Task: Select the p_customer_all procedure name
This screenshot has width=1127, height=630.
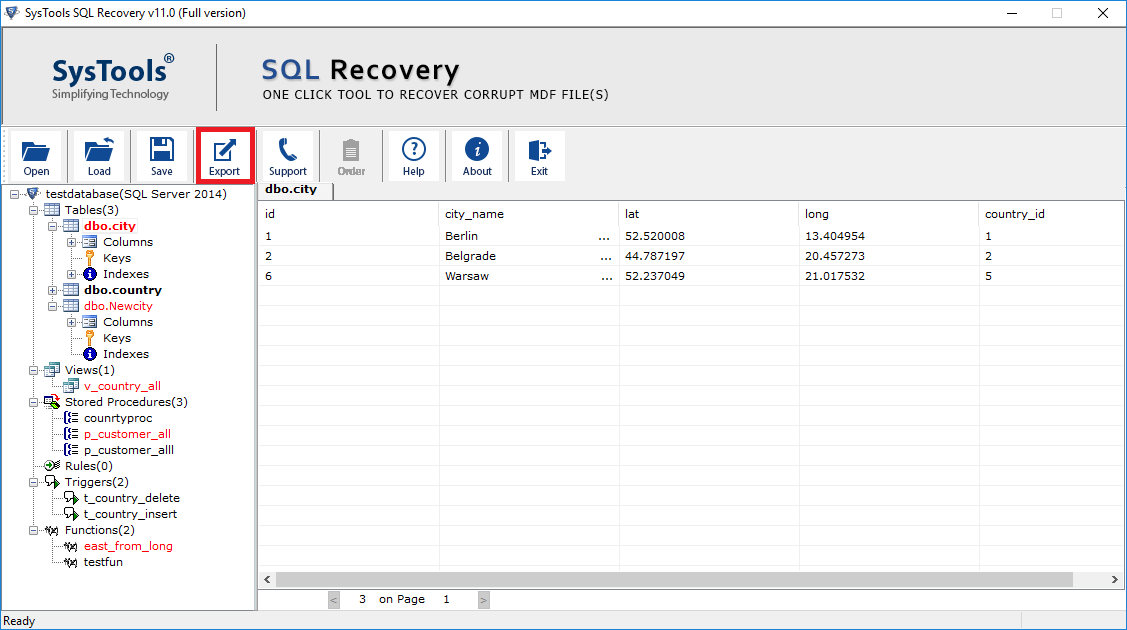Action: (x=127, y=434)
